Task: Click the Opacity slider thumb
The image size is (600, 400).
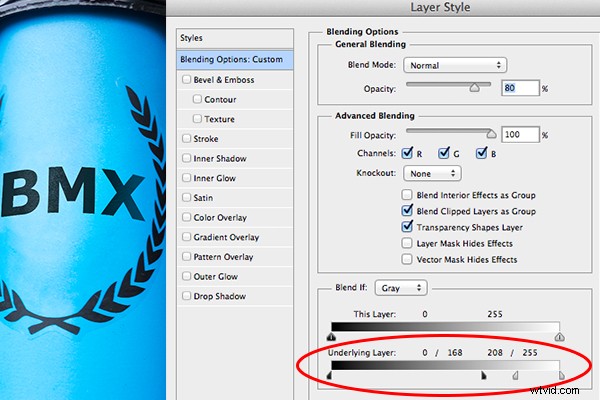Action: tap(474, 88)
